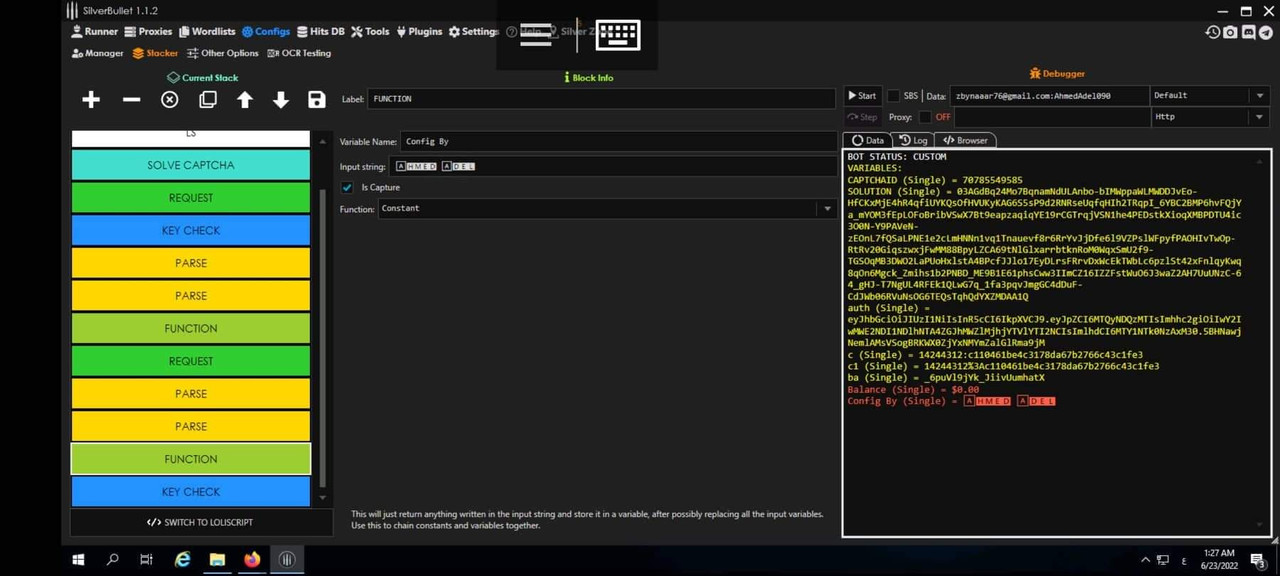This screenshot has width=1280, height=576.
Task: Click the Variable Name field
Action: click(x=618, y=142)
